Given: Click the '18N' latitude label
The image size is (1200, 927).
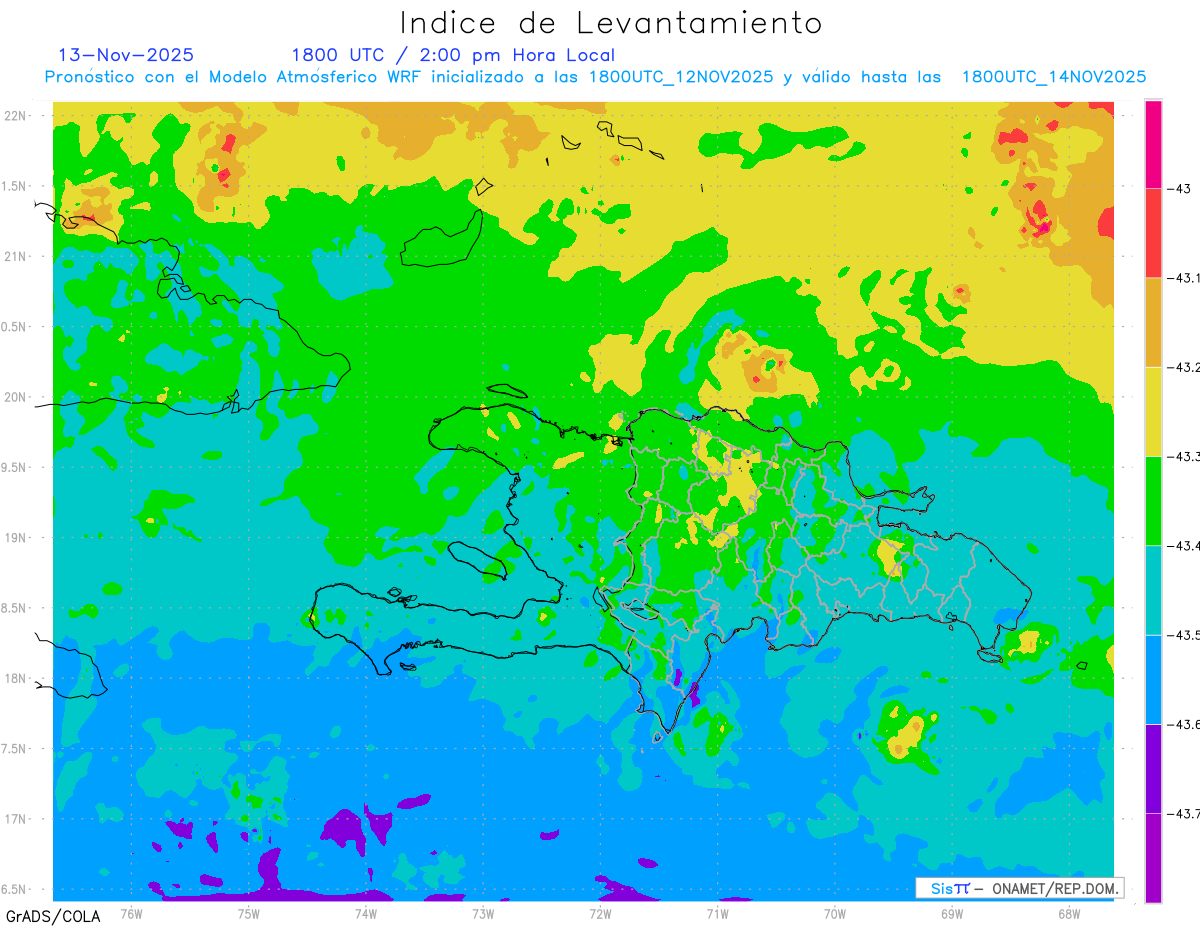Looking at the screenshot, I should click(14, 678).
